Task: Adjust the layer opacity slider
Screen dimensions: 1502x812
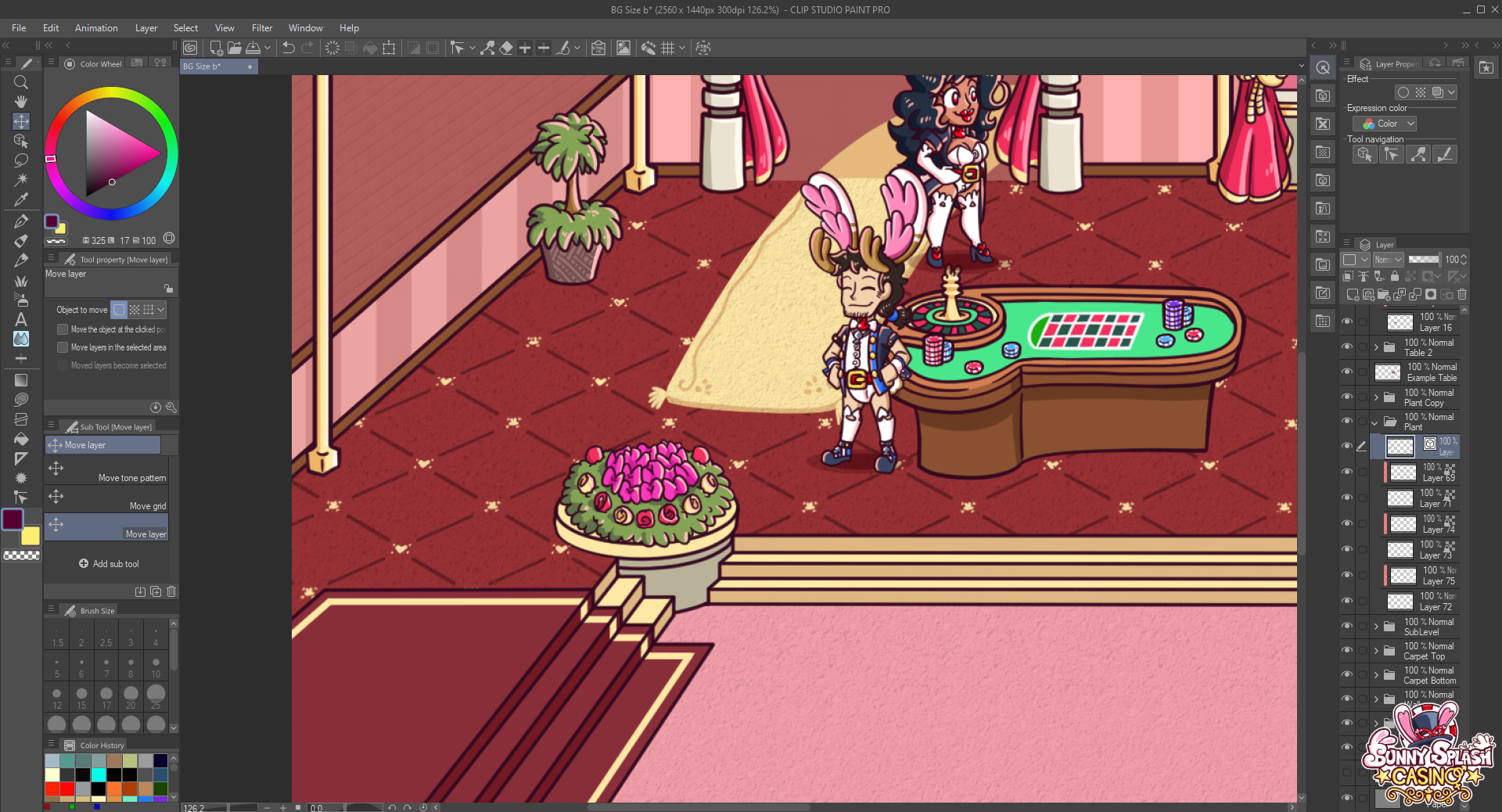Action: [x=1423, y=260]
